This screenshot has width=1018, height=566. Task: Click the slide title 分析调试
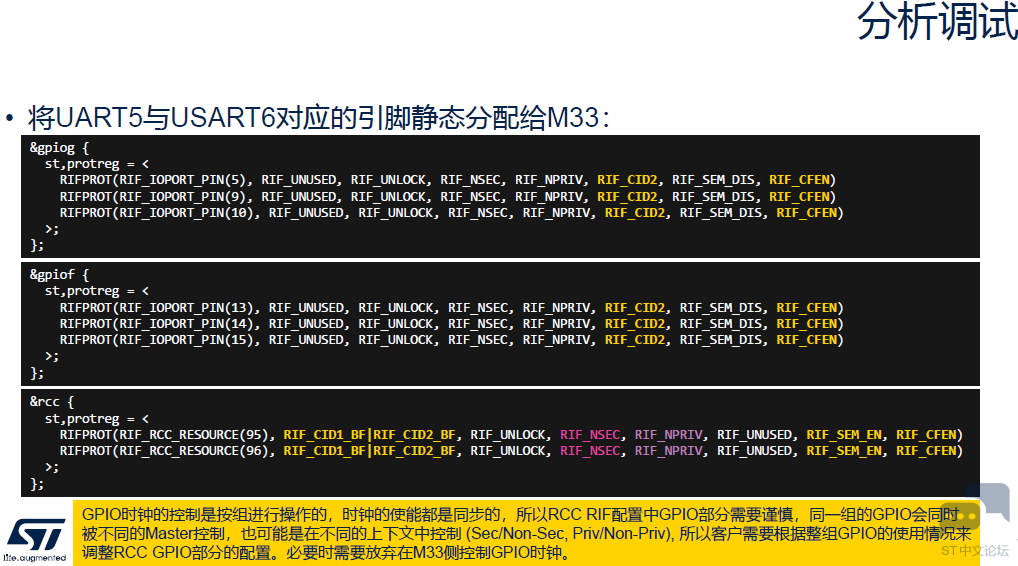(x=937, y=21)
